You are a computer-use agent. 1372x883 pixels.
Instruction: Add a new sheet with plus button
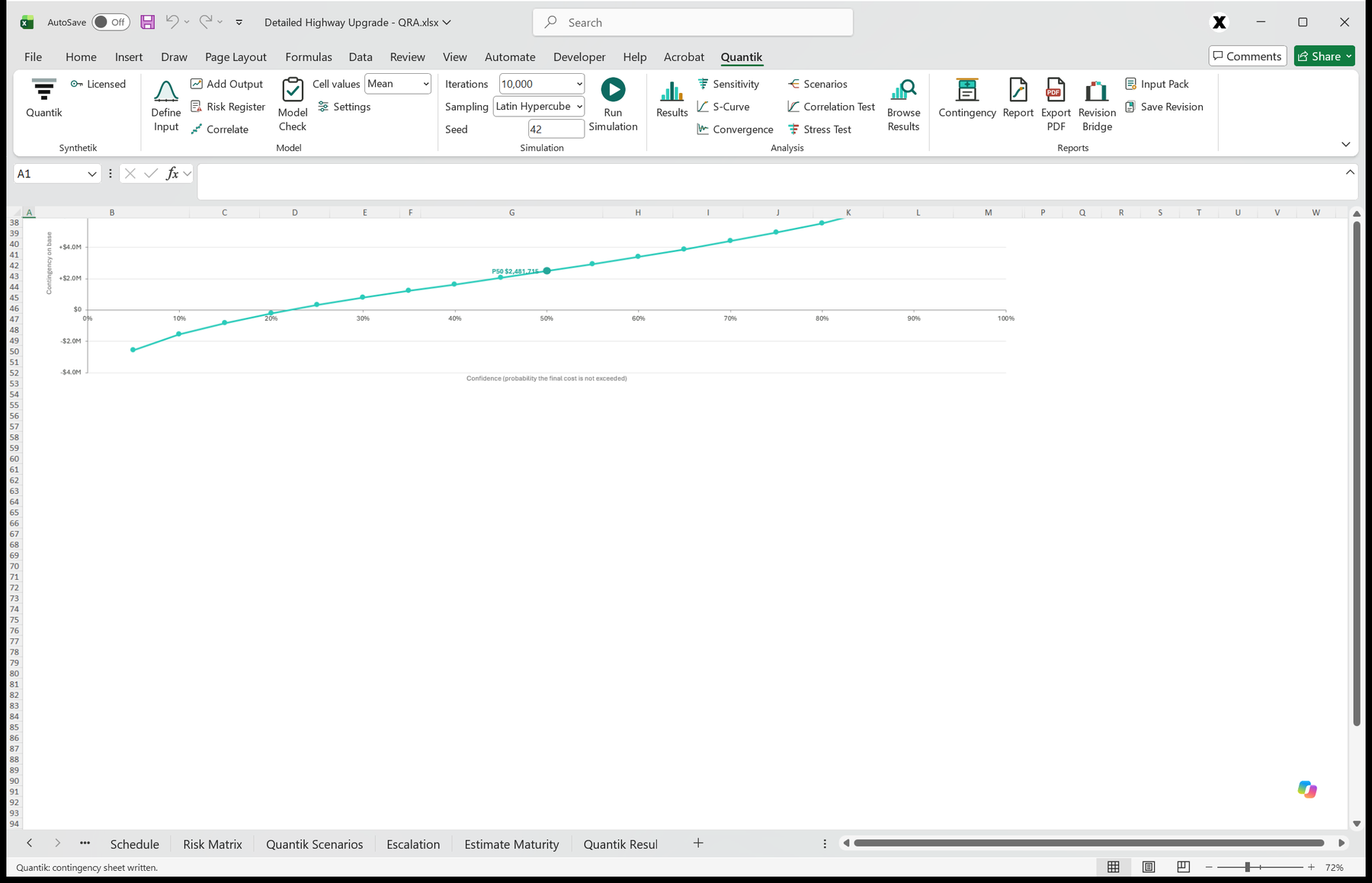coord(698,843)
